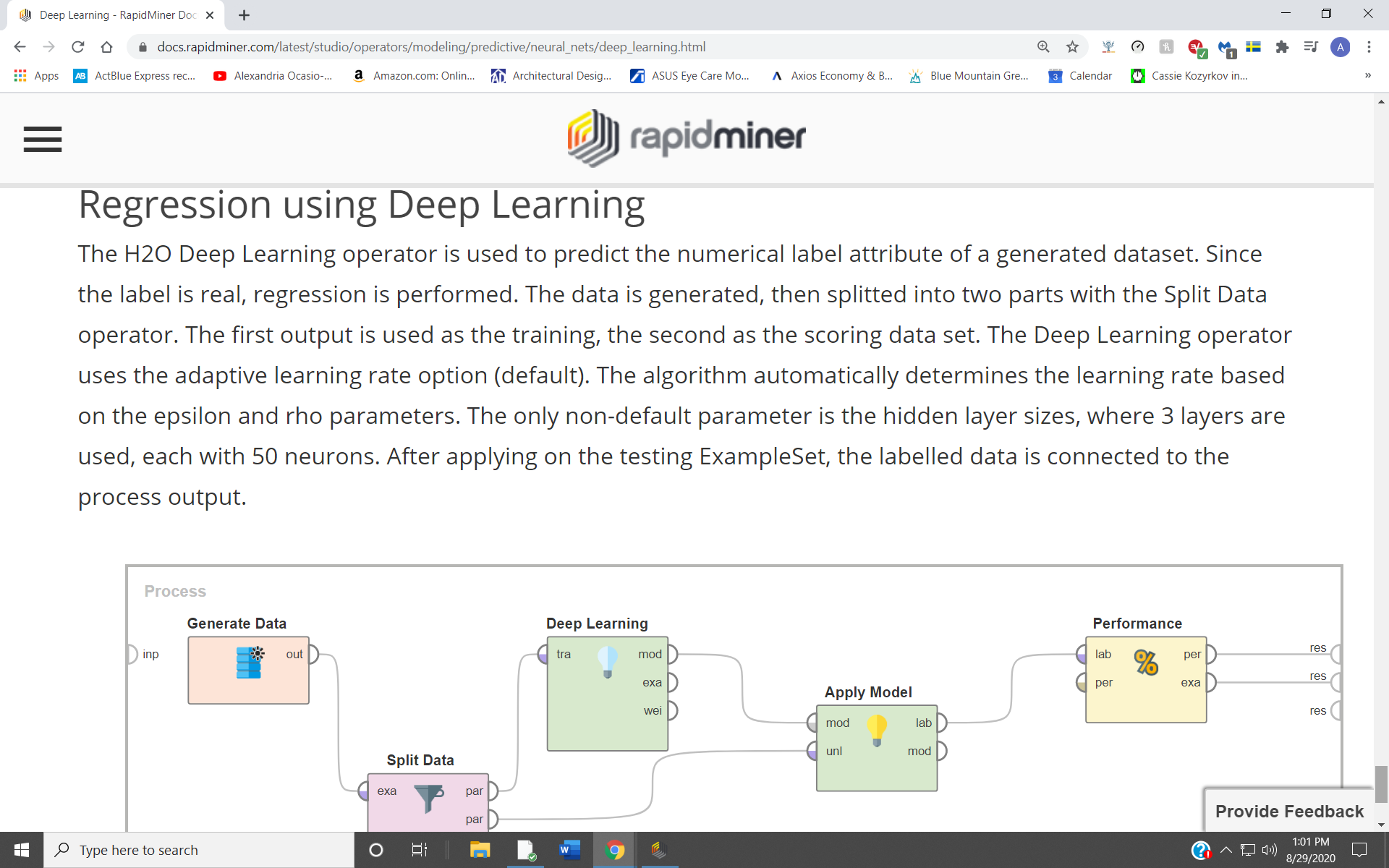Open browser home page
Screen dimensions: 1389x868
pyautogui.click(x=106, y=47)
